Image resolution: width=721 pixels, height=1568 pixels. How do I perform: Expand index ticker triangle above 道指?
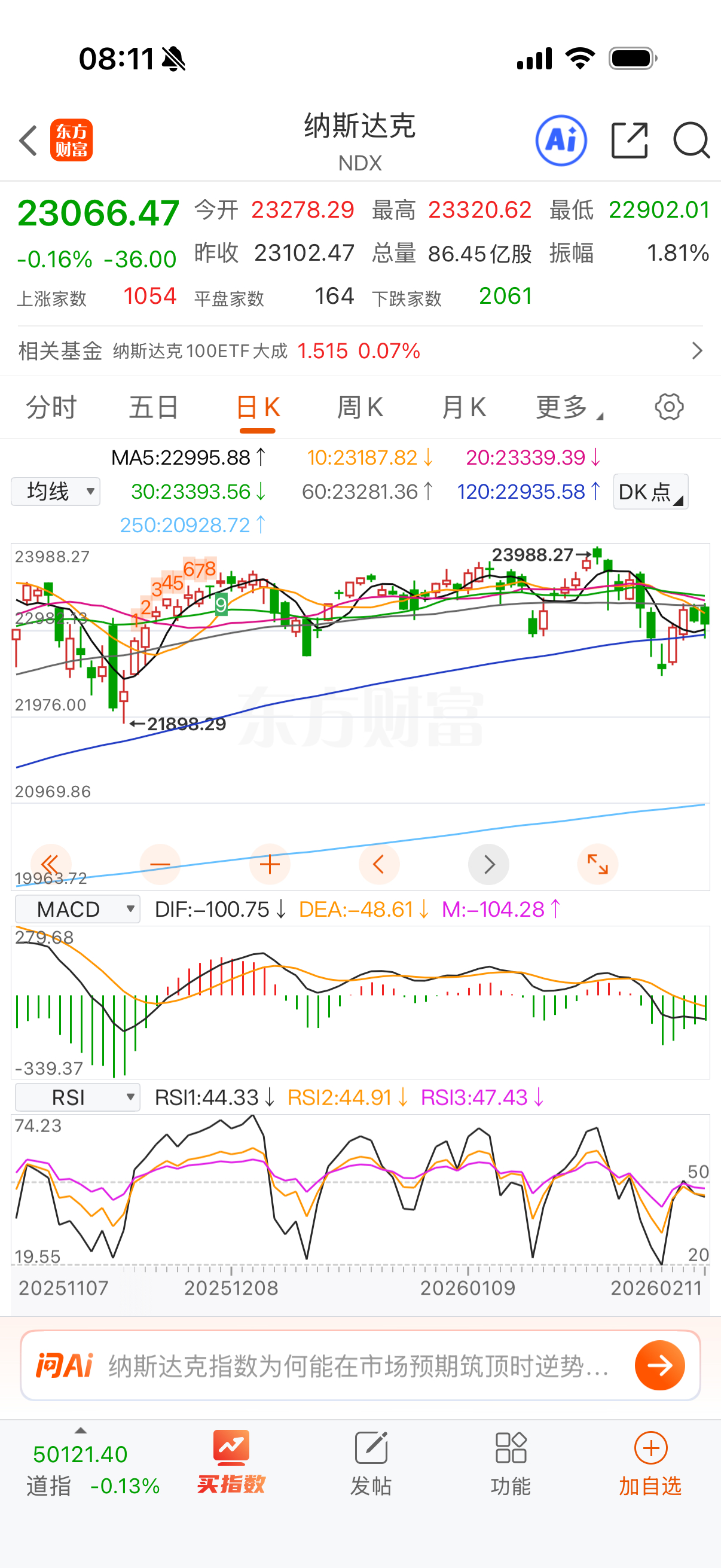click(x=80, y=1430)
